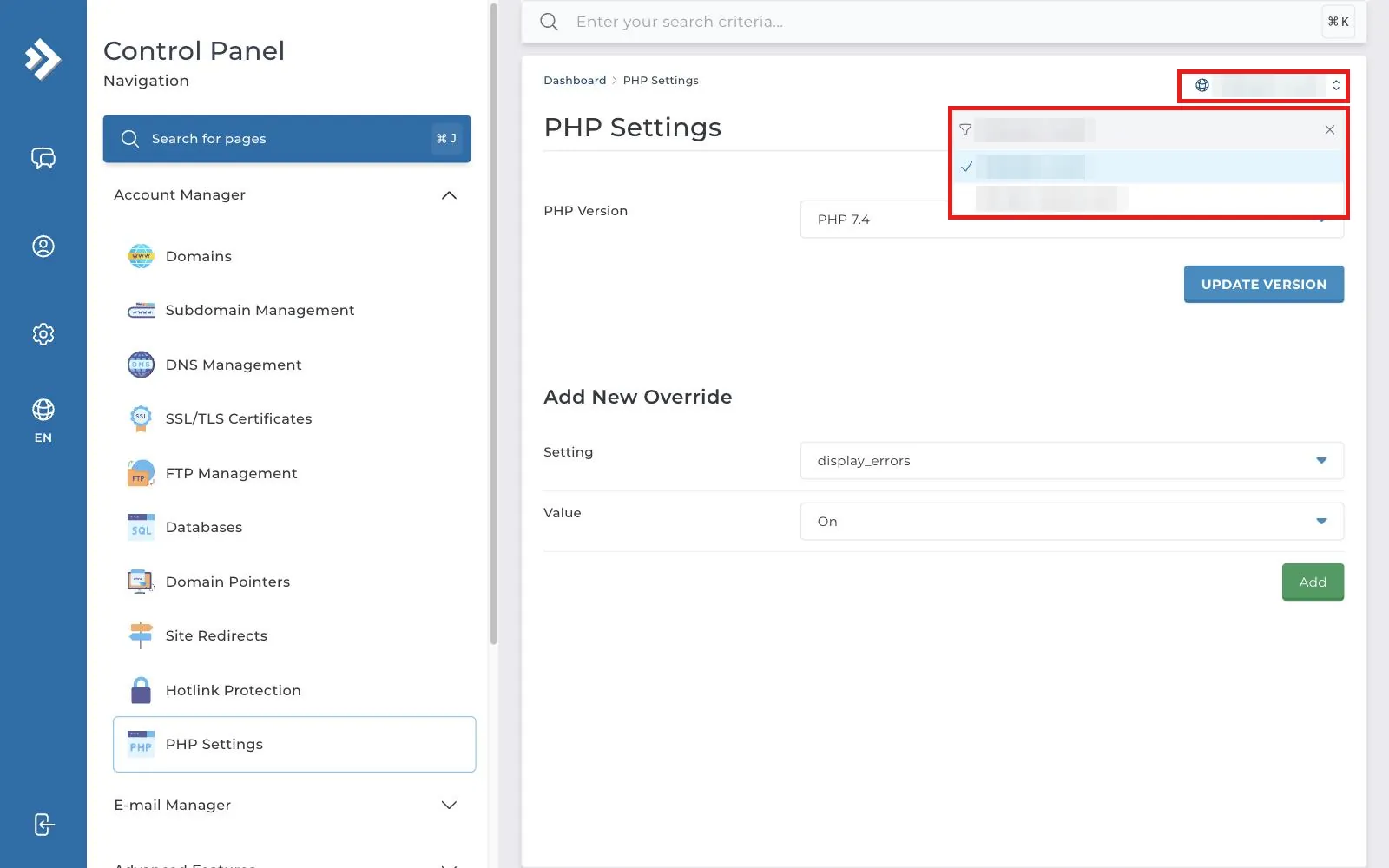Focus the top search criteria field
Screen dimensions: 1389x868
(x=944, y=22)
